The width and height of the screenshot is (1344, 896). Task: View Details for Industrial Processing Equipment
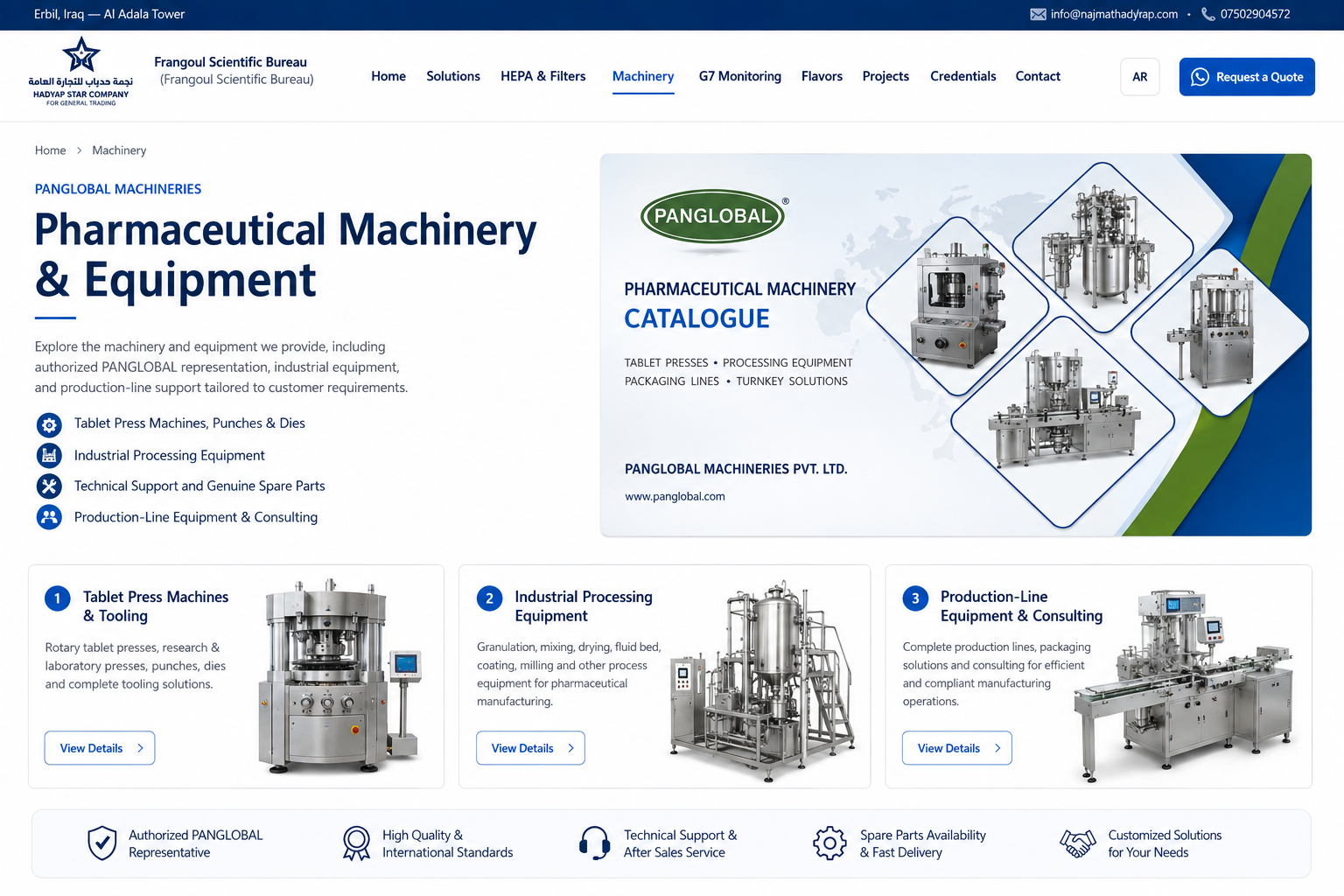530,748
